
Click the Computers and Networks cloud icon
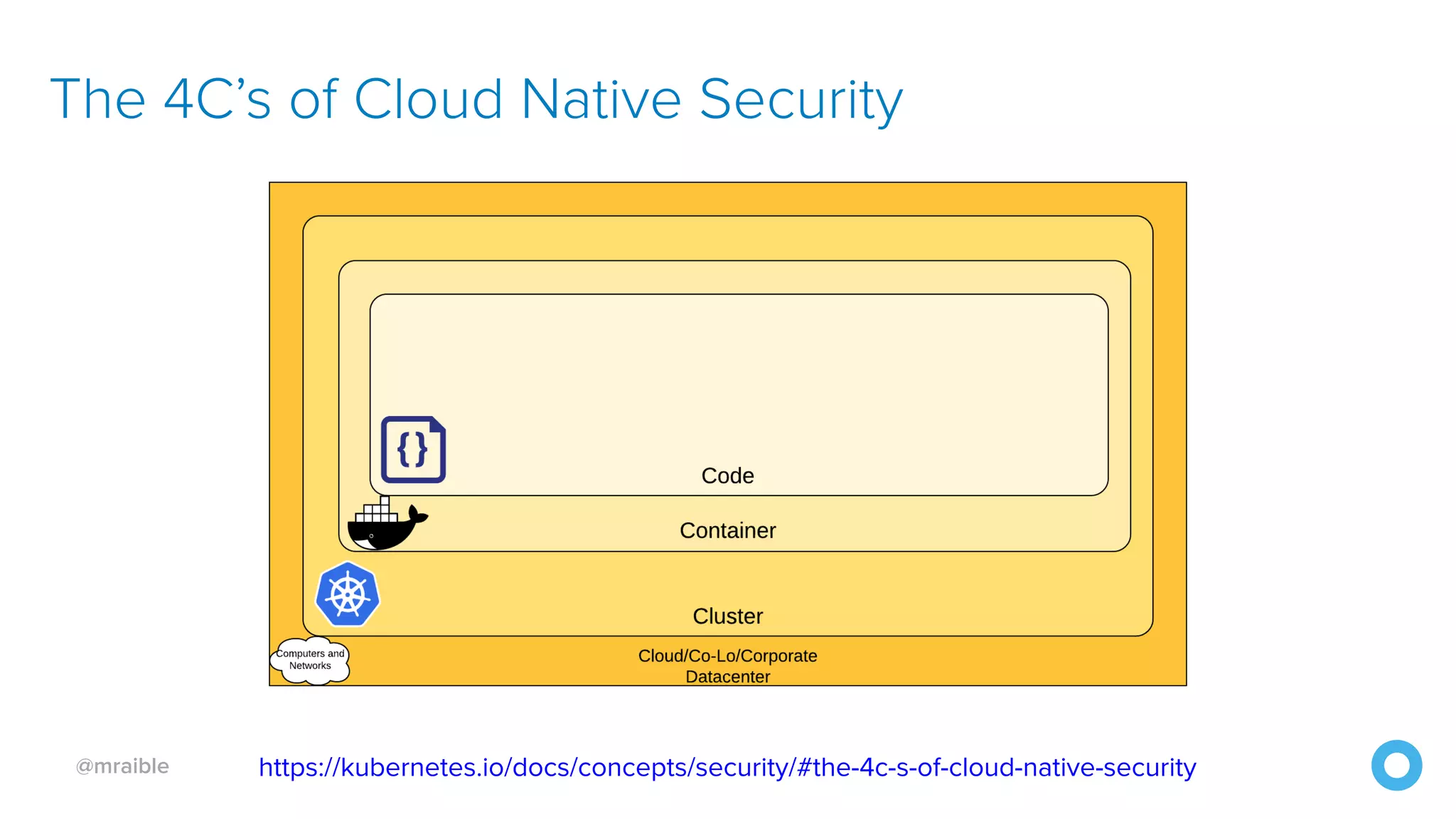pos(310,660)
